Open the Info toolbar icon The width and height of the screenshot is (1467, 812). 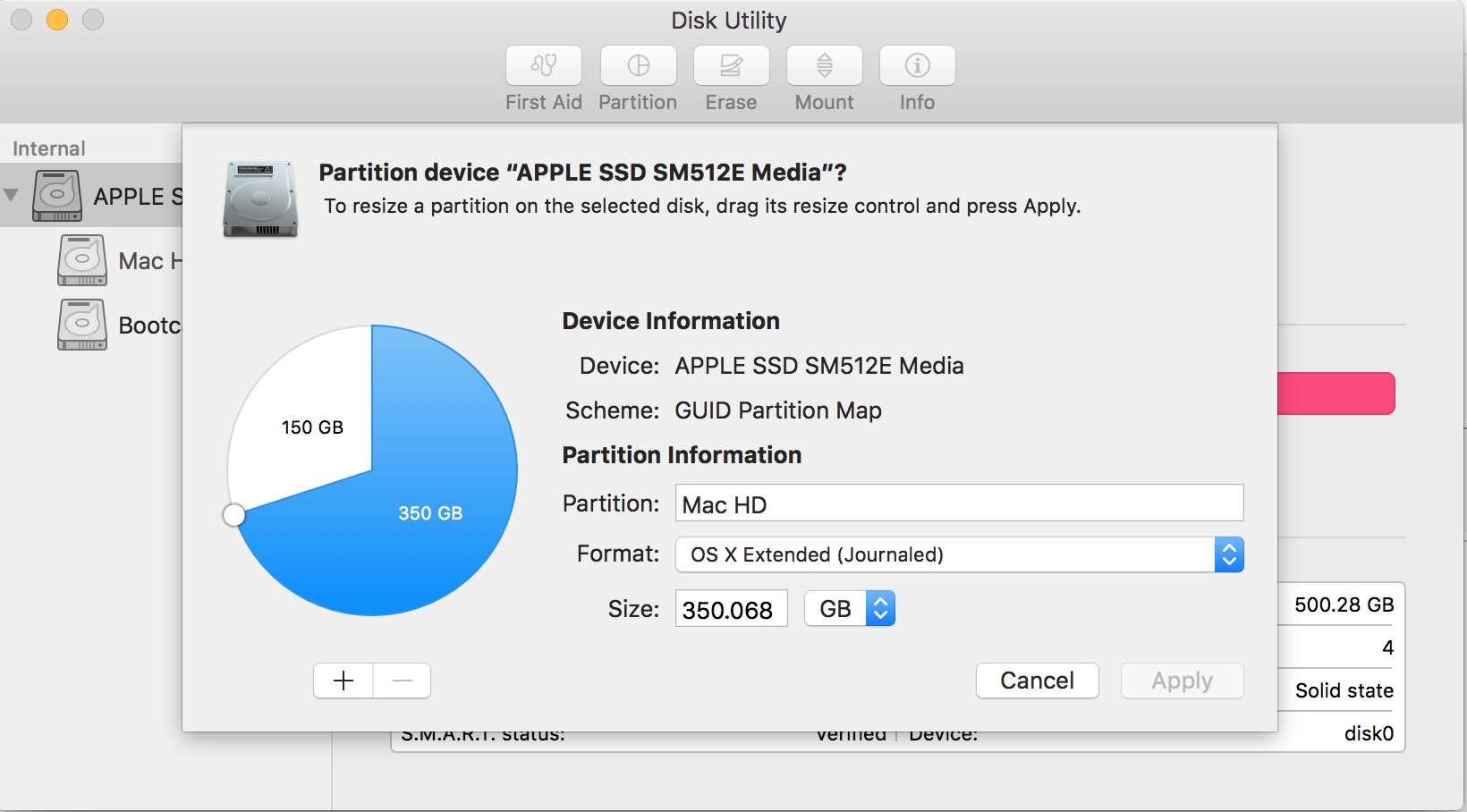[x=917, y=66]
